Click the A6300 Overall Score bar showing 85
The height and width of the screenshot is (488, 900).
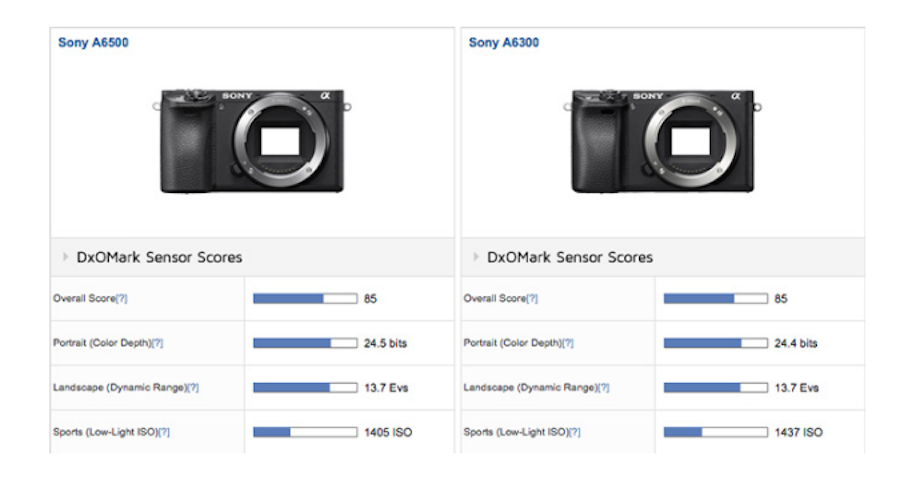click(x=715, y=299)
